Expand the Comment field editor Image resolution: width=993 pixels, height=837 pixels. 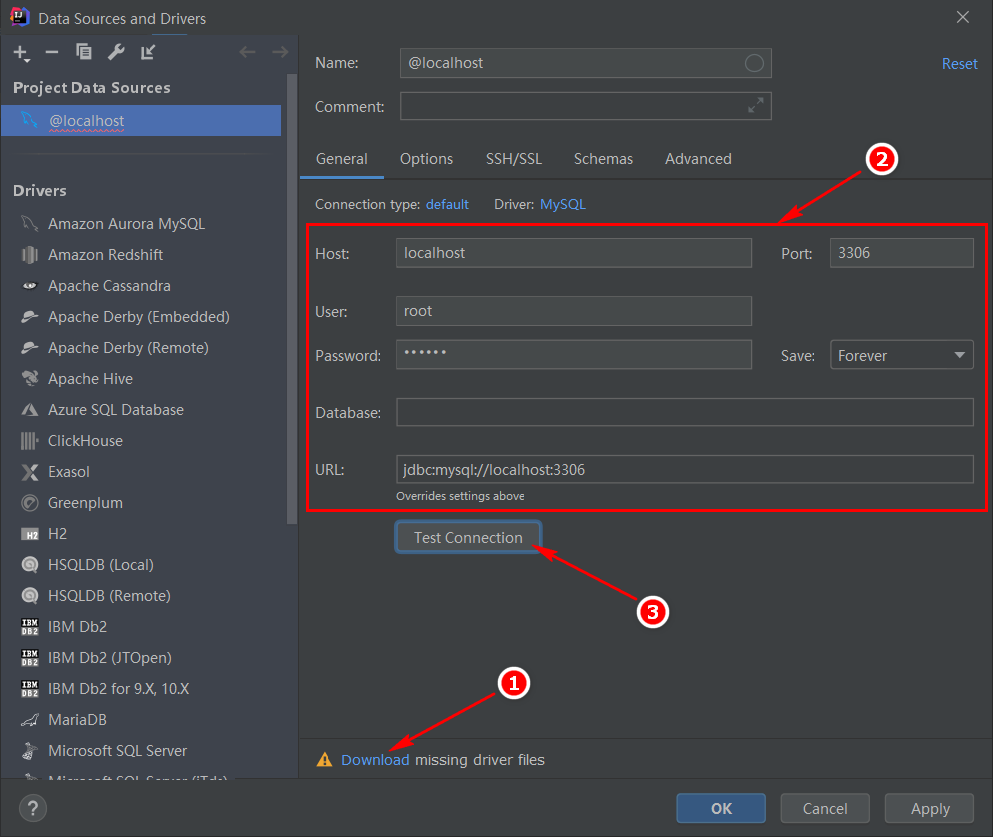point(756,106)
